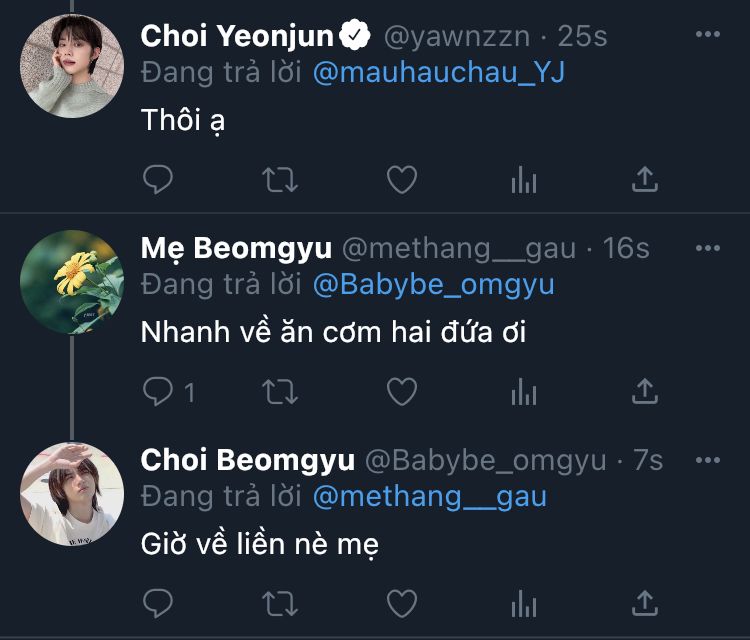Screen dimensions: 750x640
Task: View analytics for Choi Beomgyu's tweet
Action: pos(524,604)
